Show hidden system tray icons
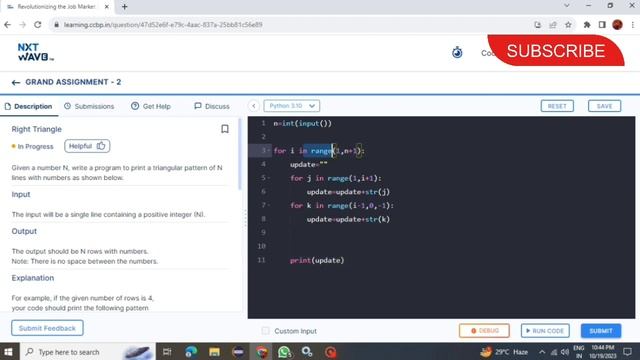Viewport: 640px width, 360px height. 542,352
